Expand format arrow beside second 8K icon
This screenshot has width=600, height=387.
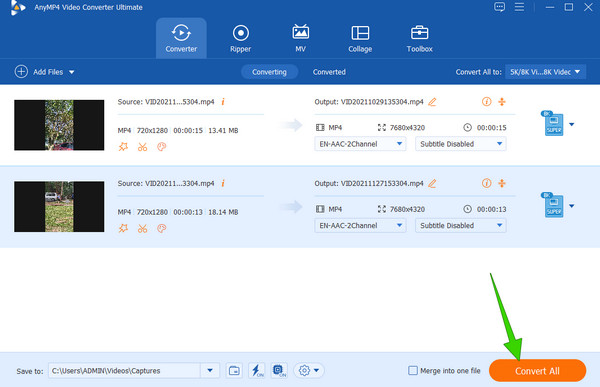tap(572, 206)
